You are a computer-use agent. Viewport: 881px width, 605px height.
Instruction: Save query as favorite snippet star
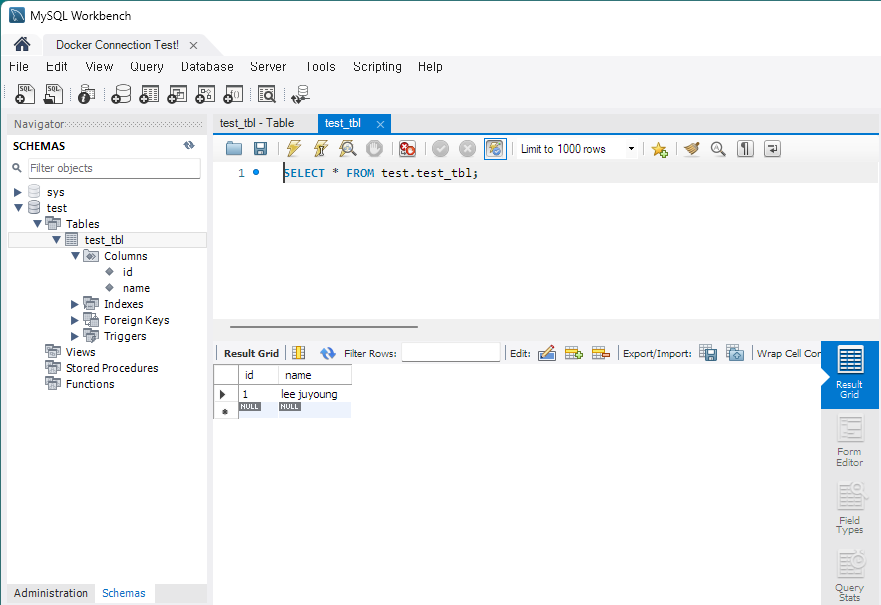coord(659,149)
